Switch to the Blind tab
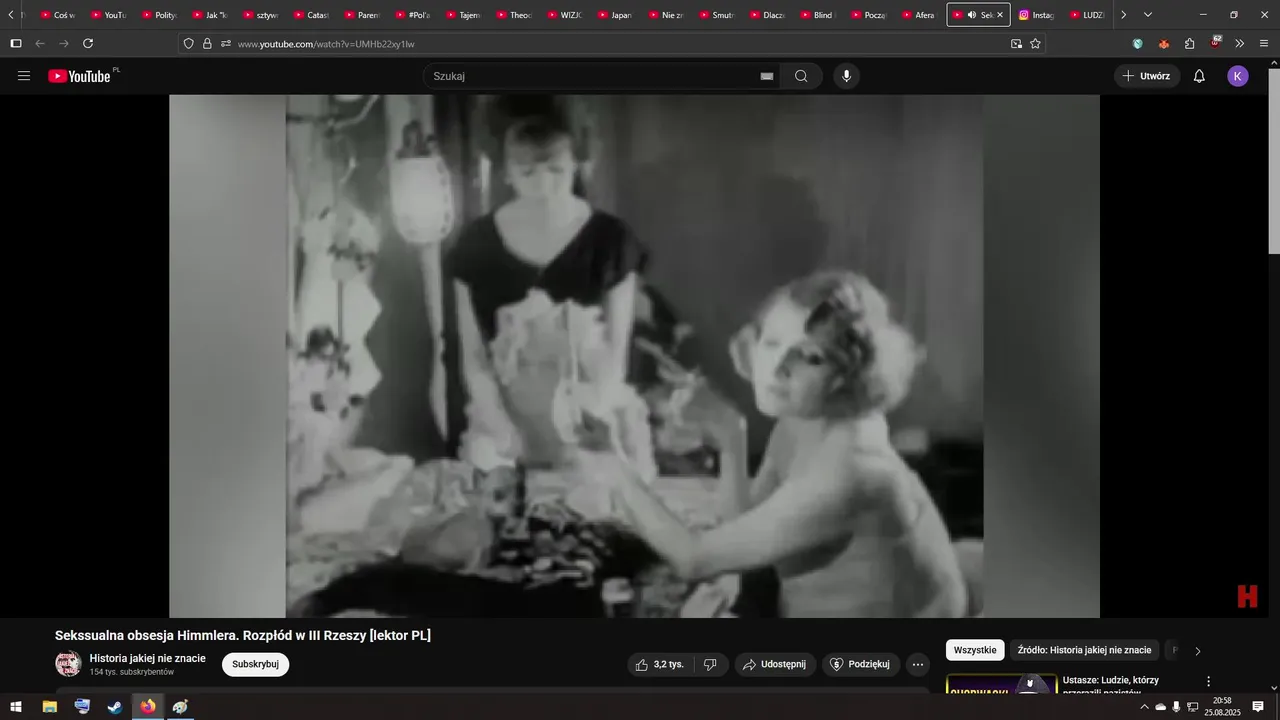This screenshot has height=720, width=1280. coord(816,15)
